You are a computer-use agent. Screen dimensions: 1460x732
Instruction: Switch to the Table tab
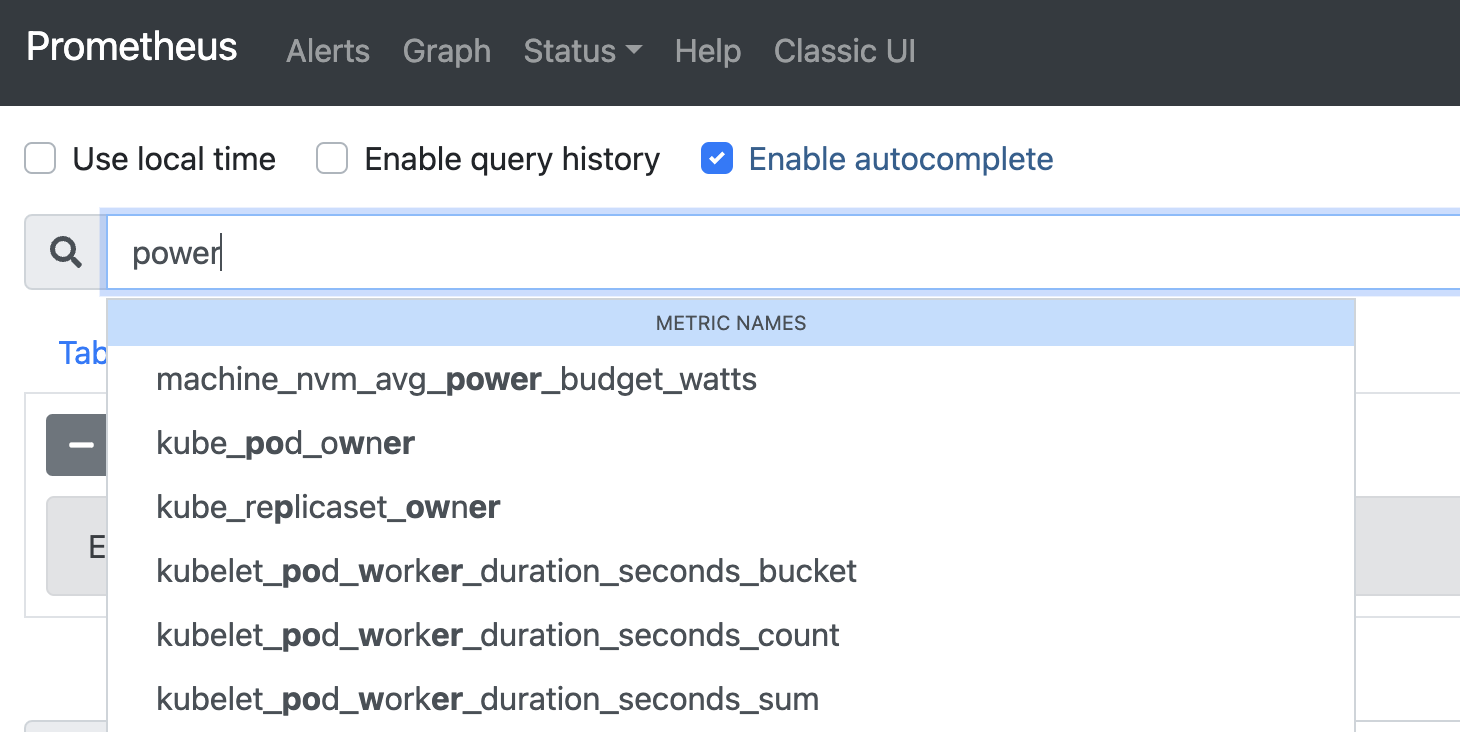[x=85, y=353]
